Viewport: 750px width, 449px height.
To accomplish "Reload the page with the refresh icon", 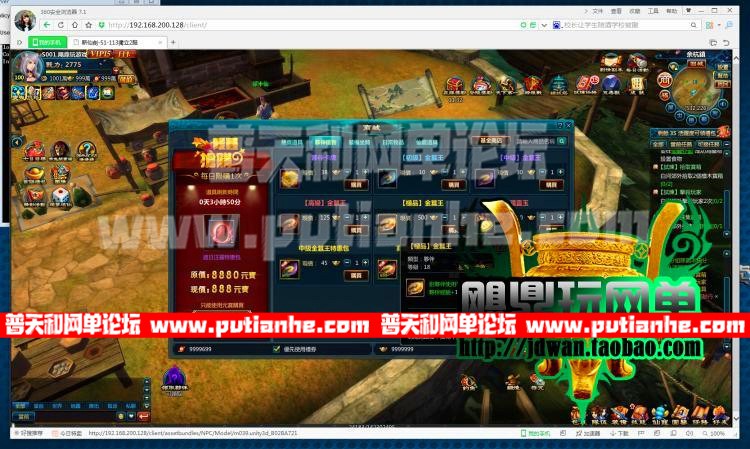I will pyautogui.click(x=61, y=25).
